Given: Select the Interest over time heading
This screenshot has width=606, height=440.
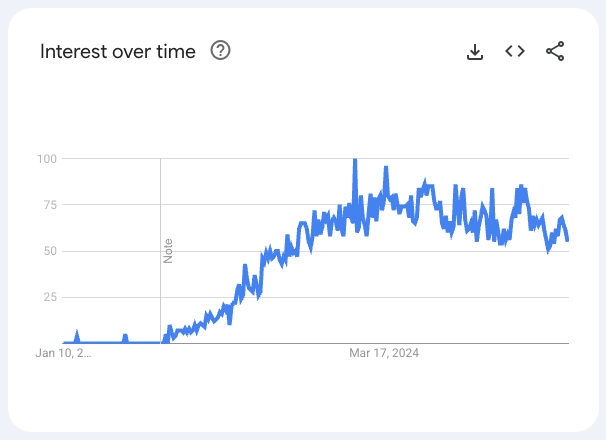Looking at the screenshot, I should pyautogui.click(x=118, y=51).
